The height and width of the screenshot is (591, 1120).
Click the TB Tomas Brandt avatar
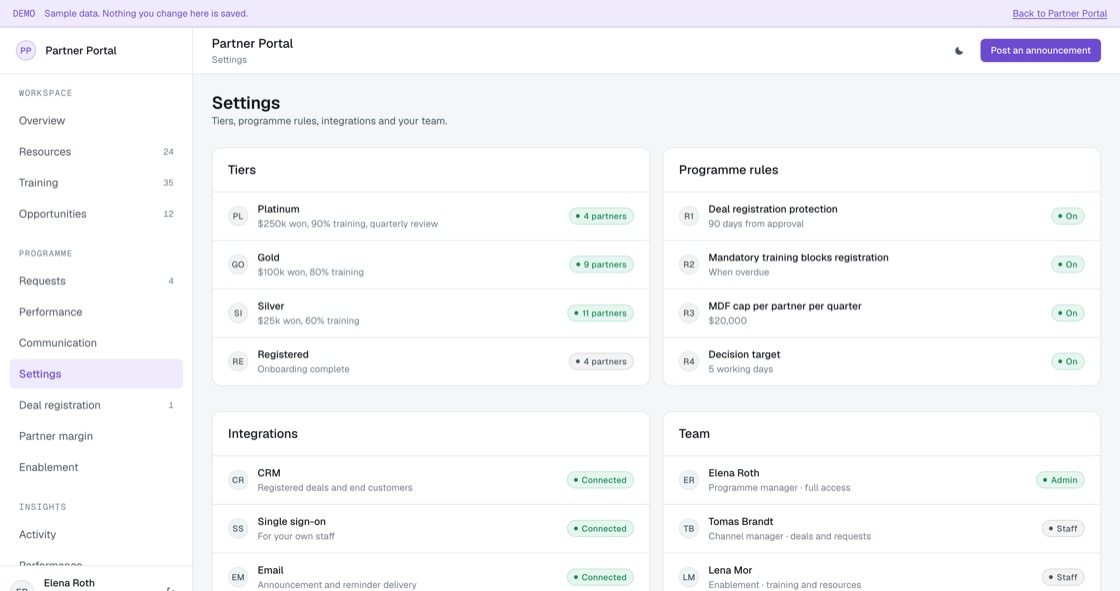point(689,529)
